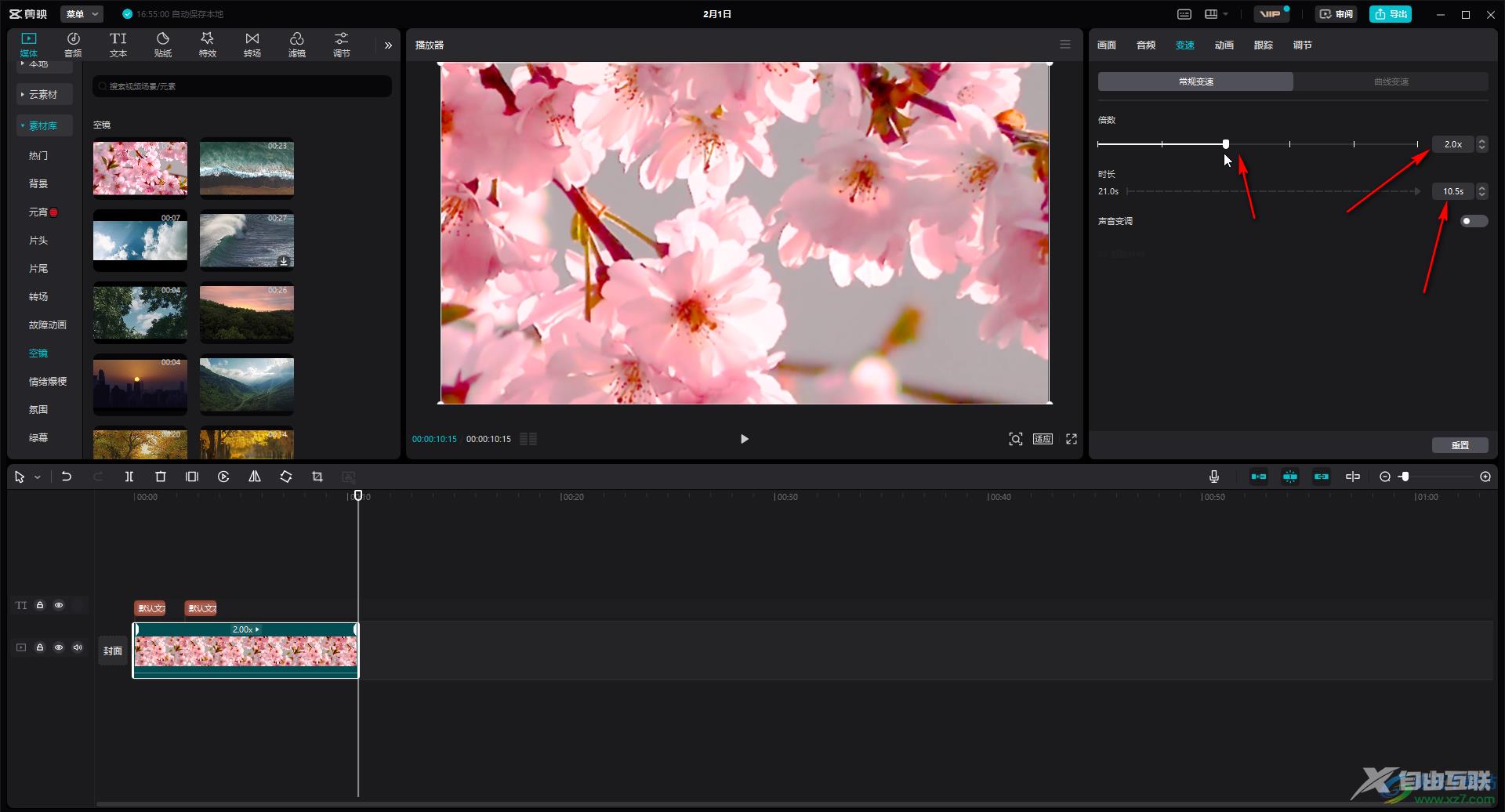Switch to the 音频 properties tab

(1146, 45)
